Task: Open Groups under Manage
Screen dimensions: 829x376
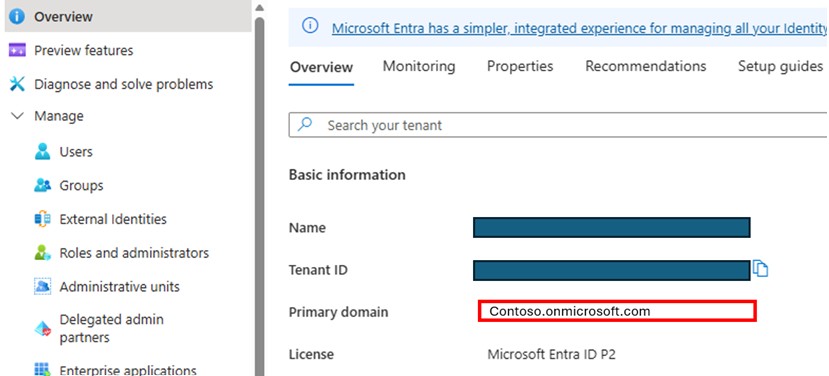Action: point(81,186)
